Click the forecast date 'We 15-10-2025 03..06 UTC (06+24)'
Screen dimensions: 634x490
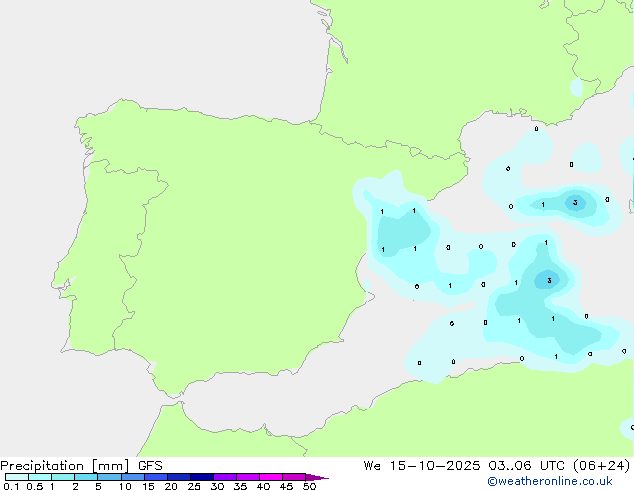pyautogui.click(x=497, y=466)
